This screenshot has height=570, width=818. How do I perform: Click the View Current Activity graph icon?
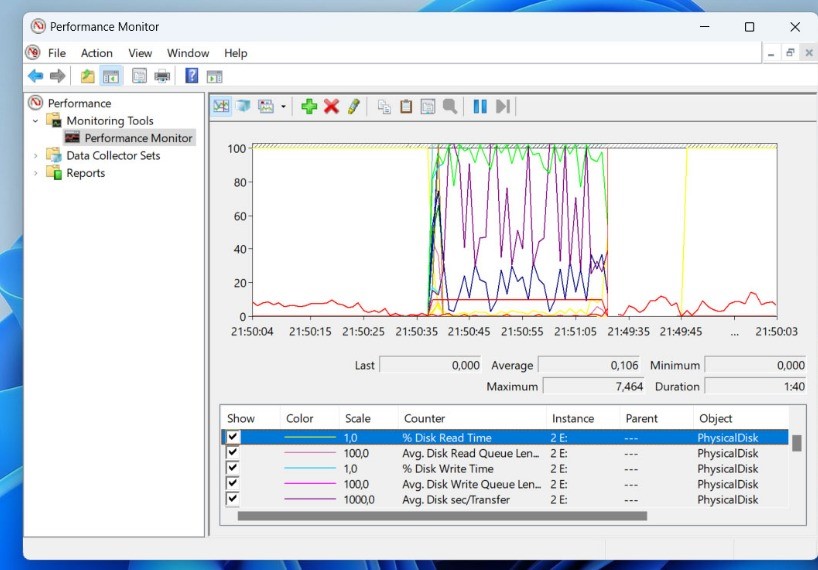coord(221,106)
